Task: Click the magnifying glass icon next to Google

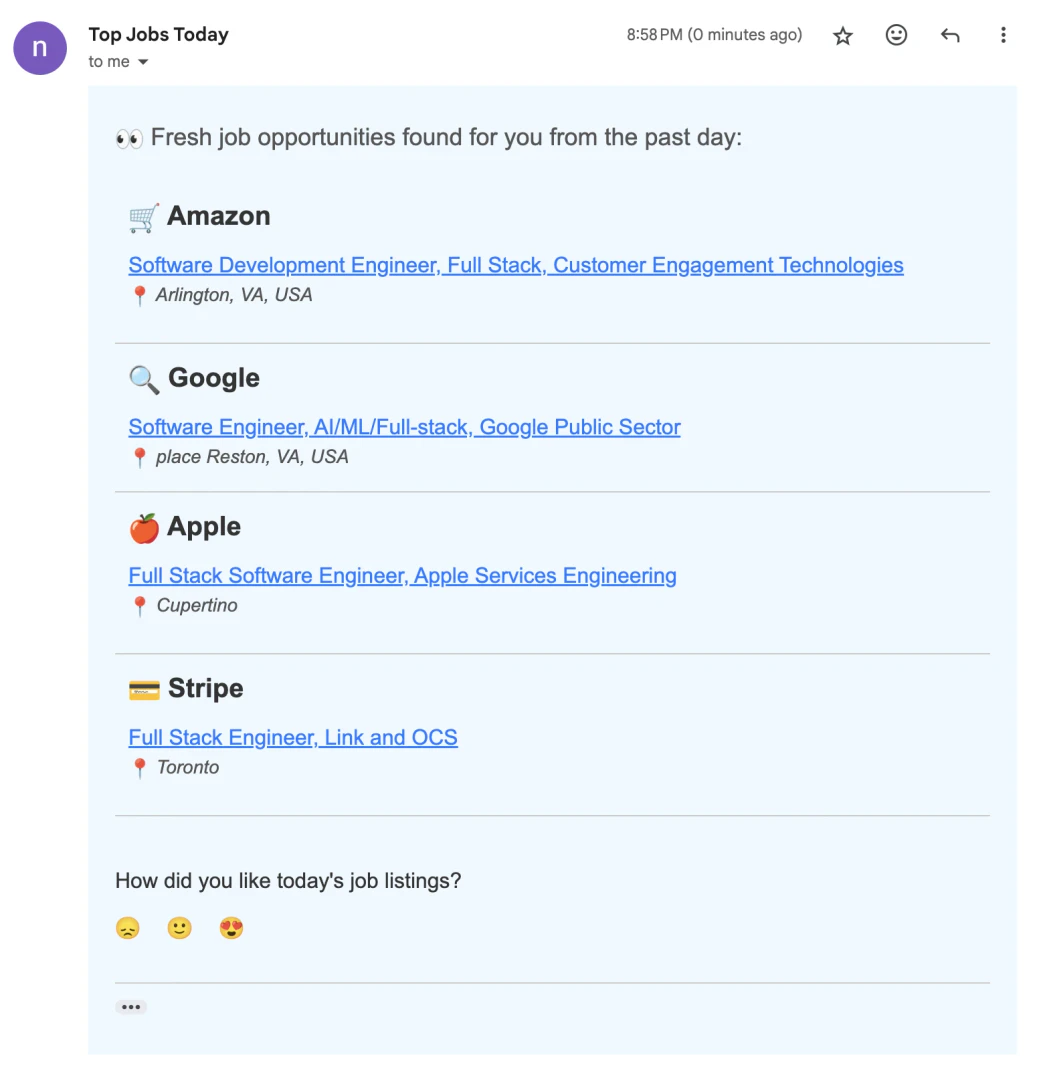Action: (141, 378)
